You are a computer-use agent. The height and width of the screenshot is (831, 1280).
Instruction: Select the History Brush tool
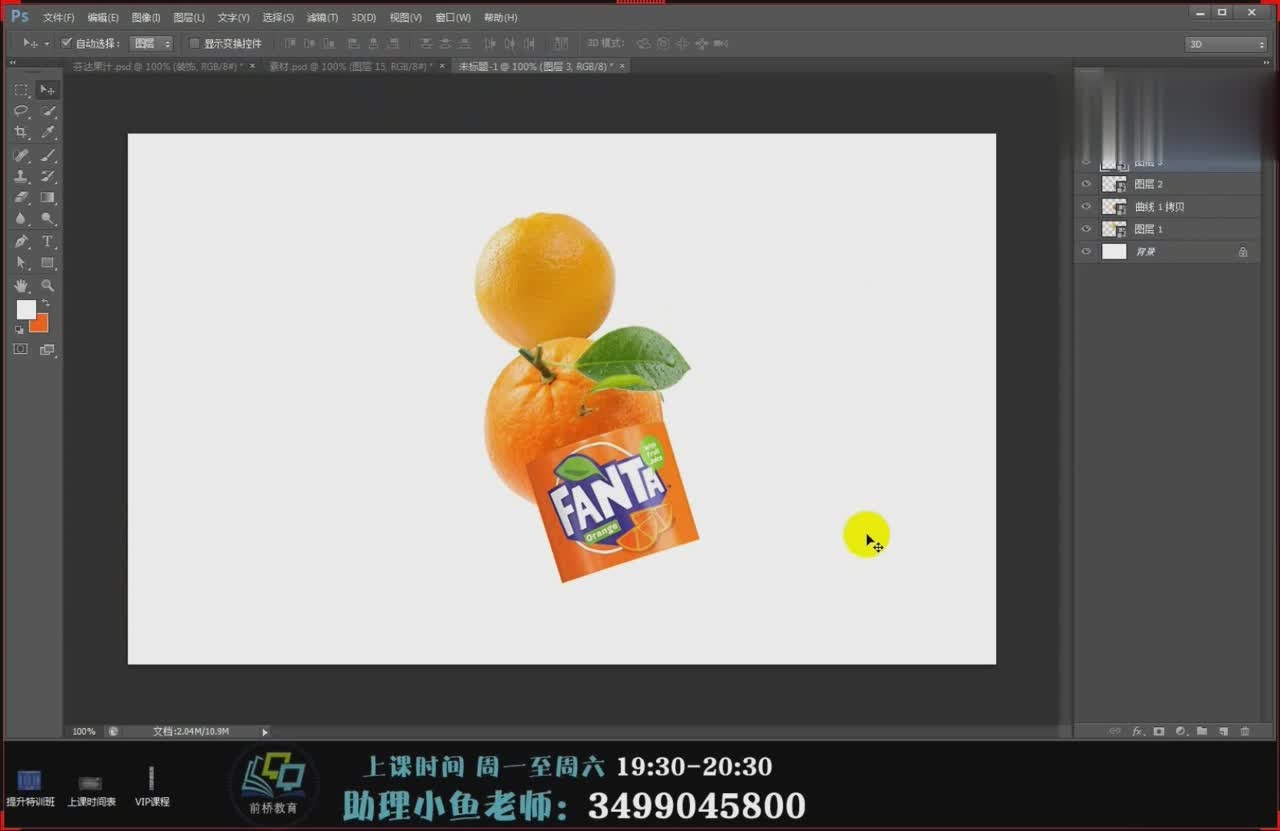47,176
